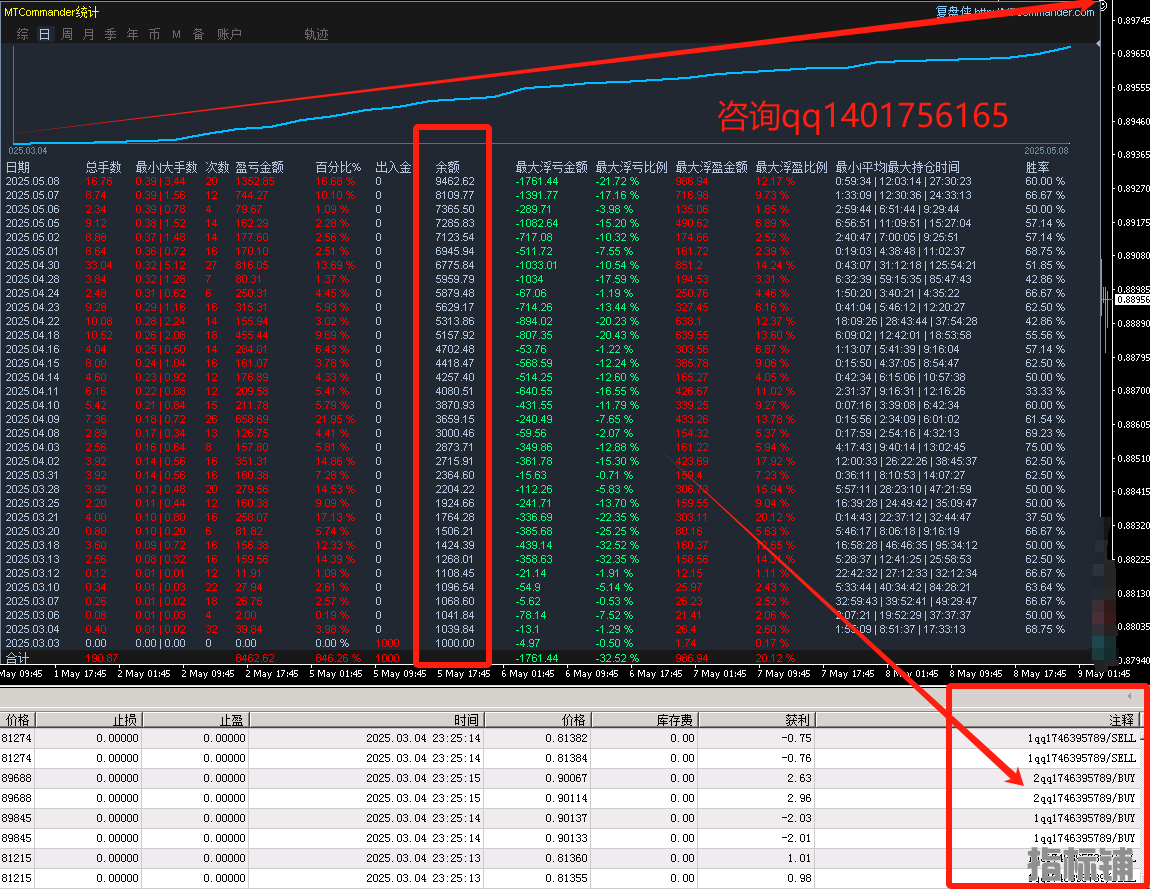This screenshot has height=889, width=1150.
Task: Click the current price label 0.88956 on scale
Action: [x=1133, y=299]
